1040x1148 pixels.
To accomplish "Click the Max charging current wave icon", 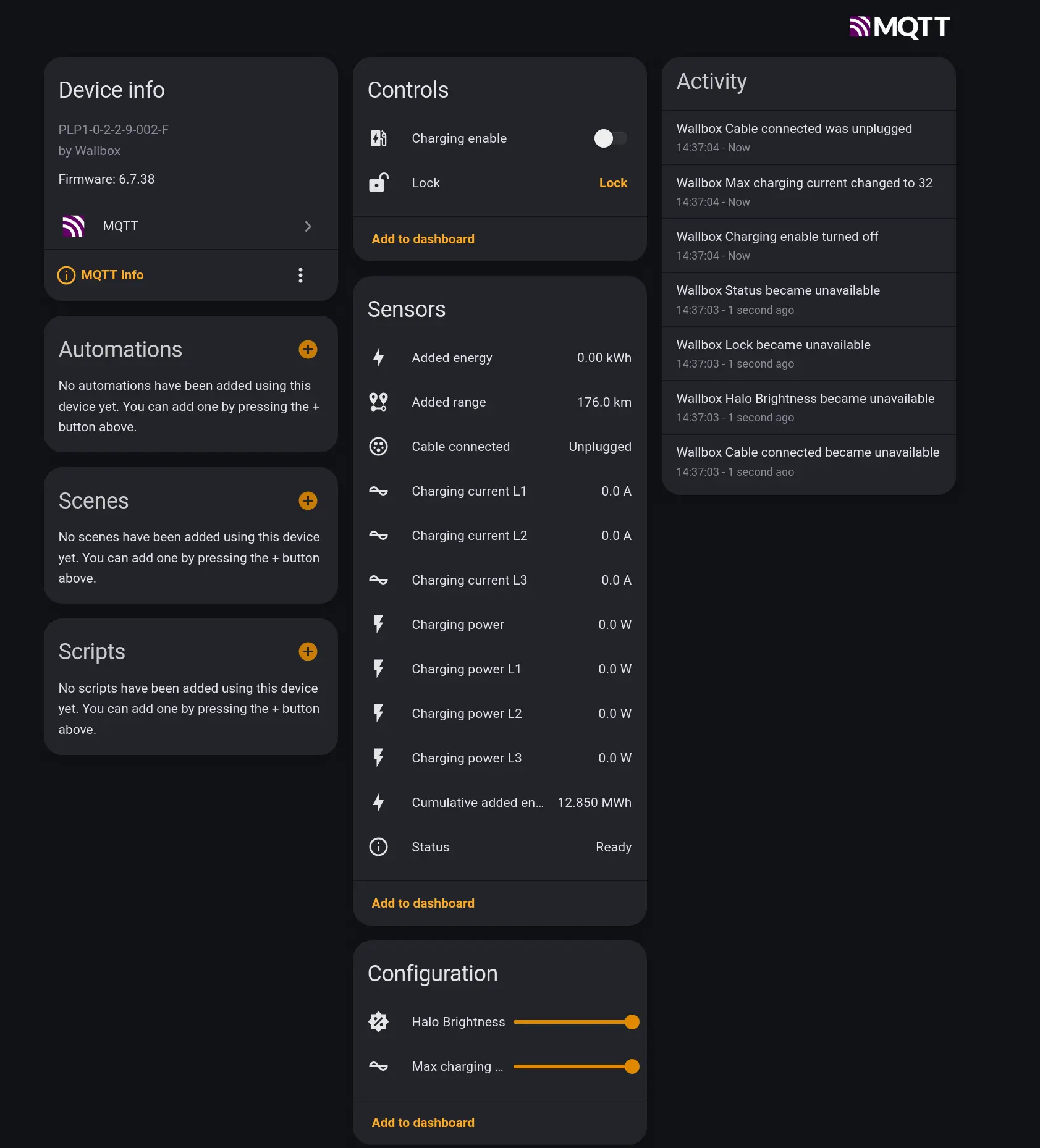I will pos(378,1066).
